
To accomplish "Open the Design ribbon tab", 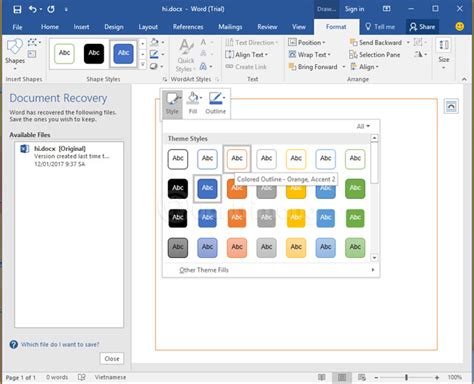I will point(114,27).
